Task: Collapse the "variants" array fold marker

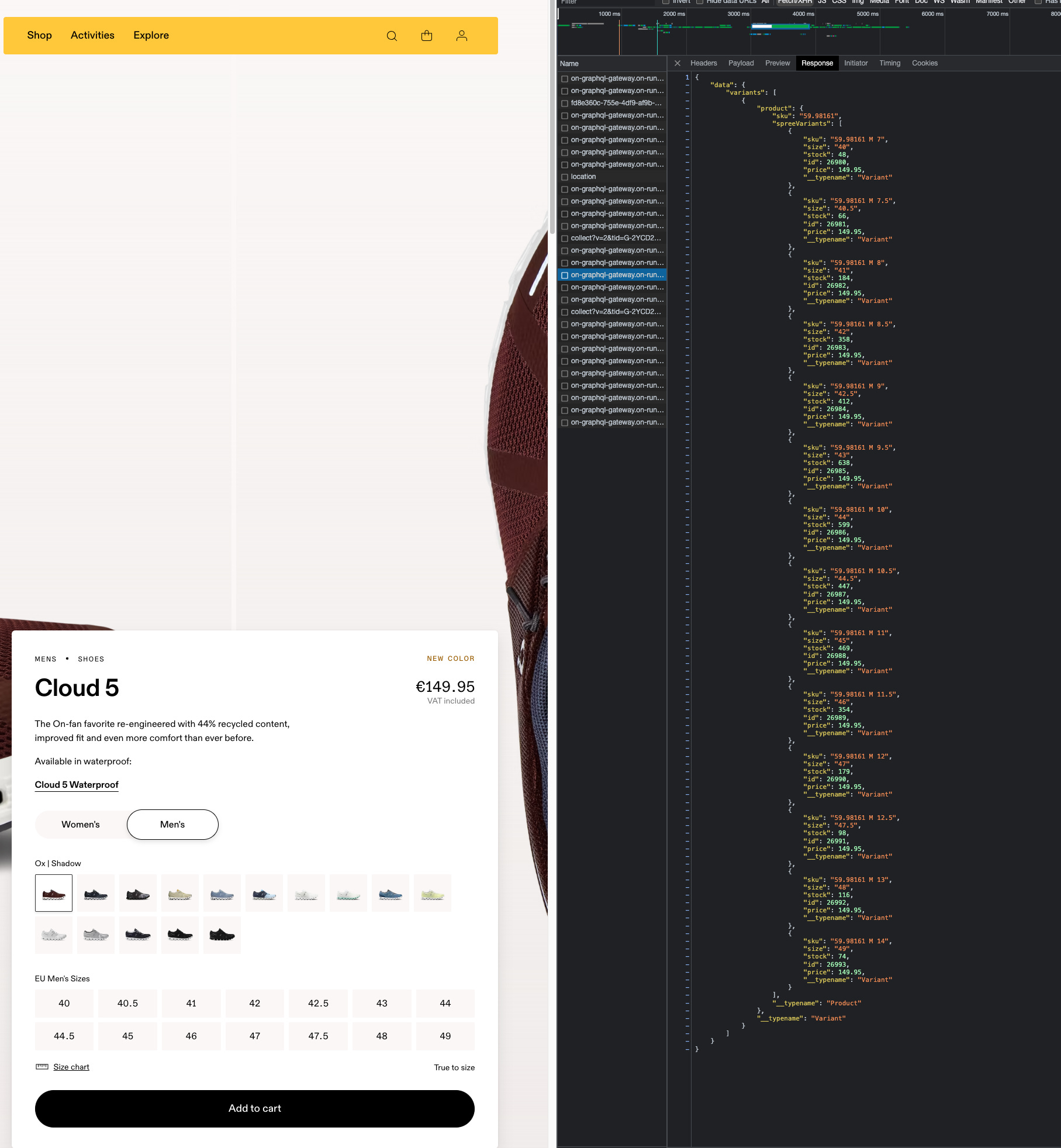Action: tap(687, 92)
